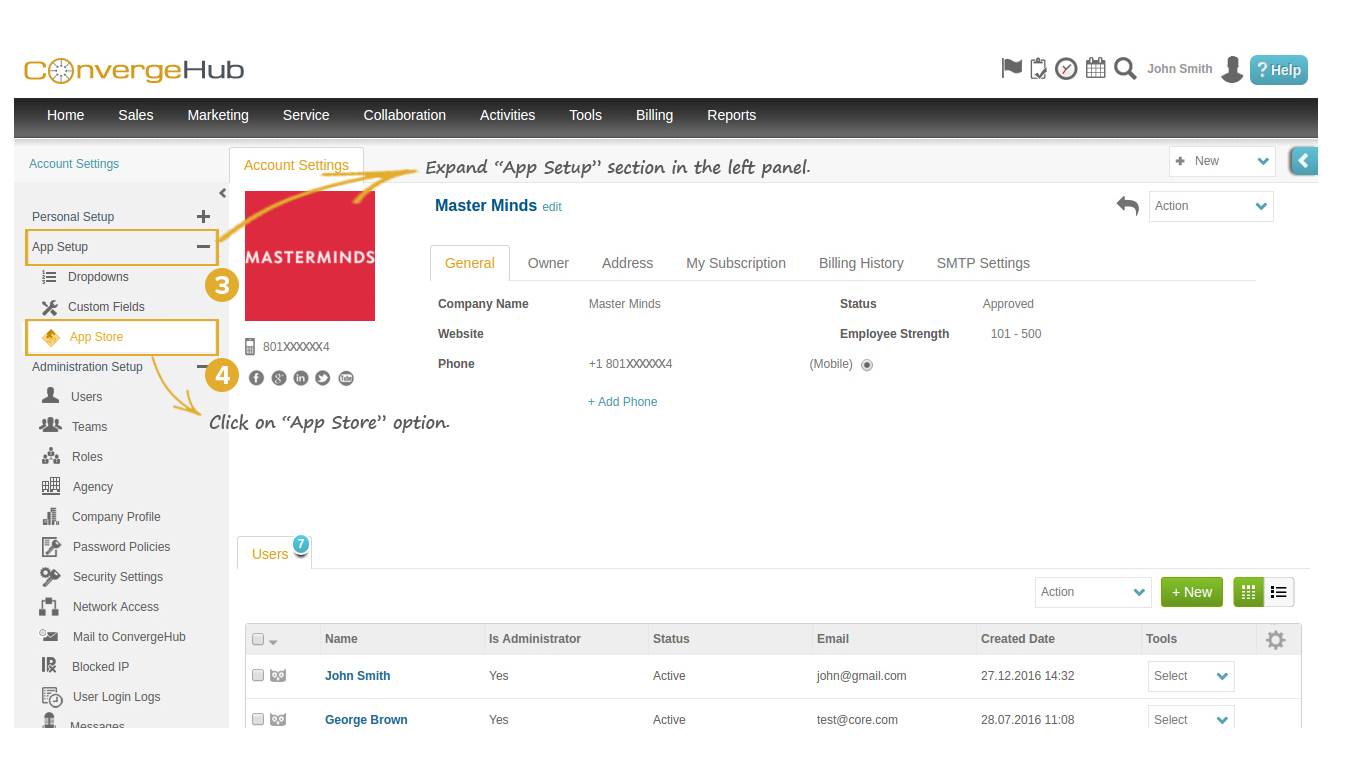Open George Brown user link in table
1349x770 pixels.
point(366,720)
